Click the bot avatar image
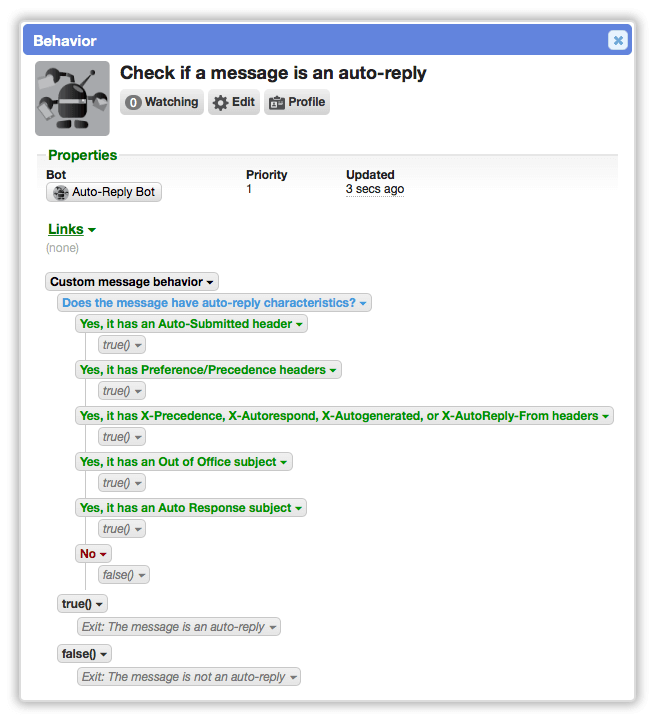Screen dimensions: 656x728 (72, 98)
